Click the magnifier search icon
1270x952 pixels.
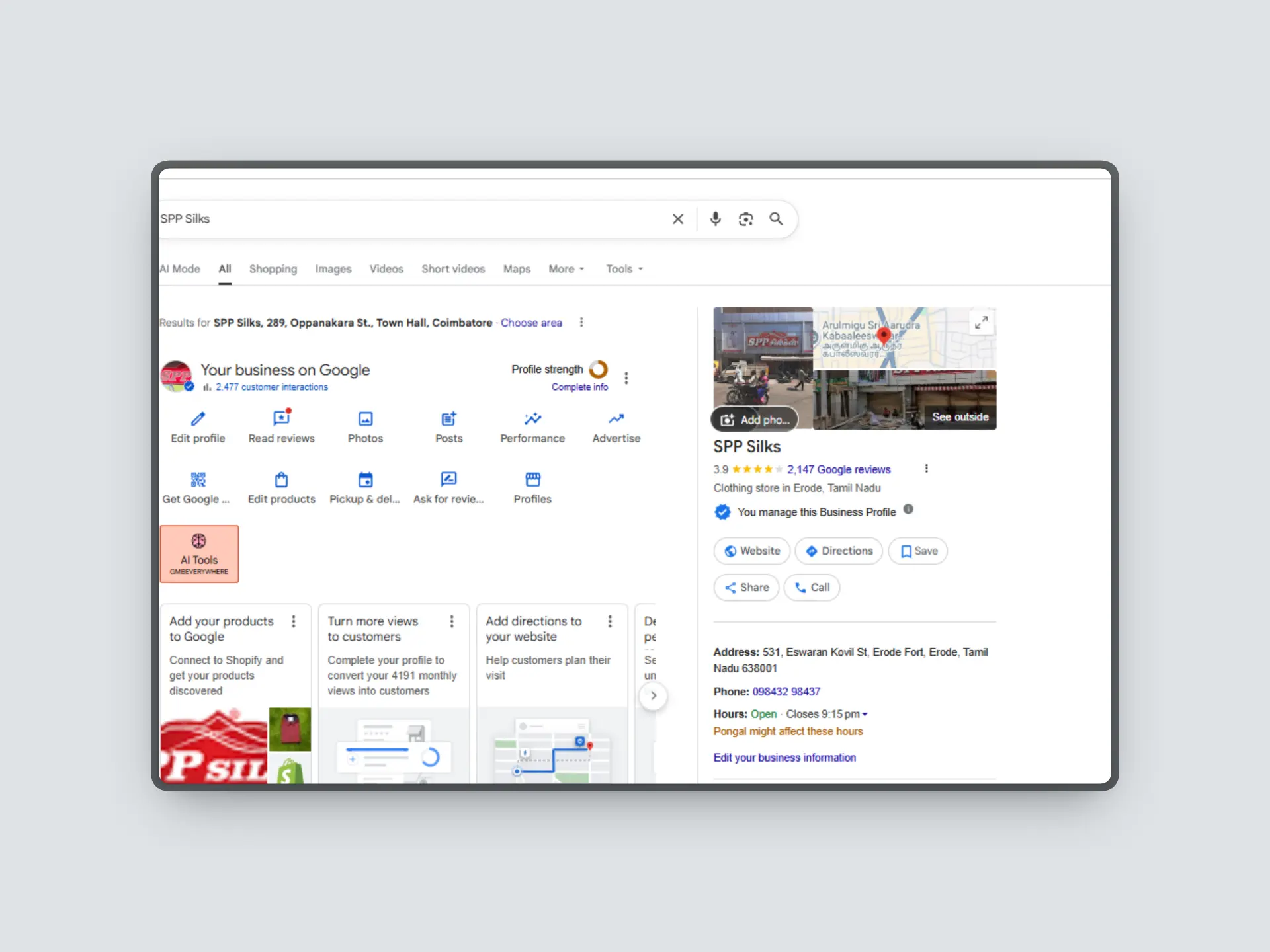click(x=776, y=219)
